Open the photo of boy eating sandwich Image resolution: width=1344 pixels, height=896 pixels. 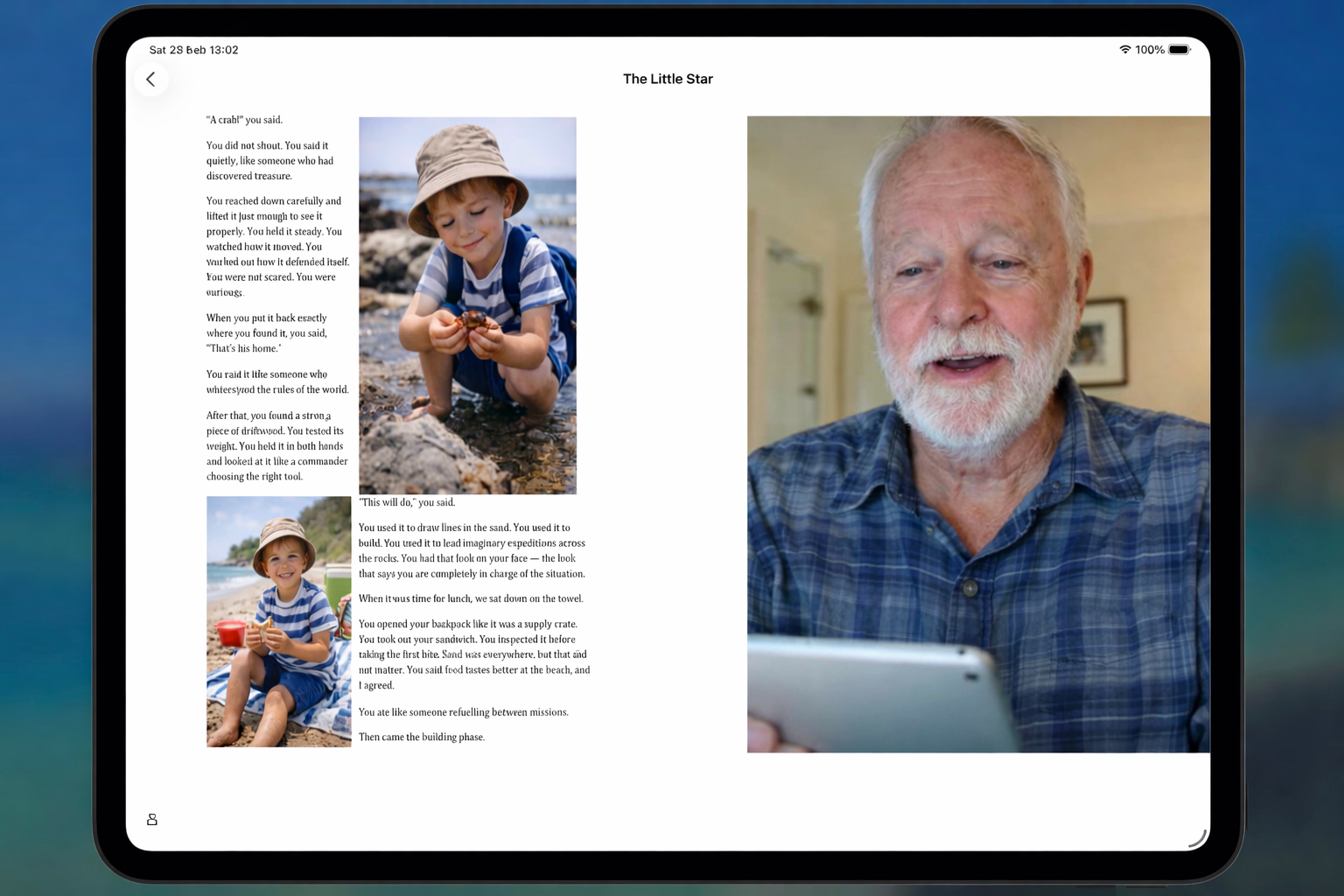(278, 621)
